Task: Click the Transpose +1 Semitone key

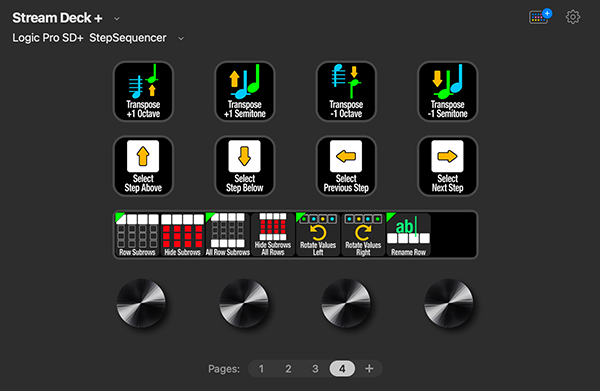Action: tap(245, 91)
